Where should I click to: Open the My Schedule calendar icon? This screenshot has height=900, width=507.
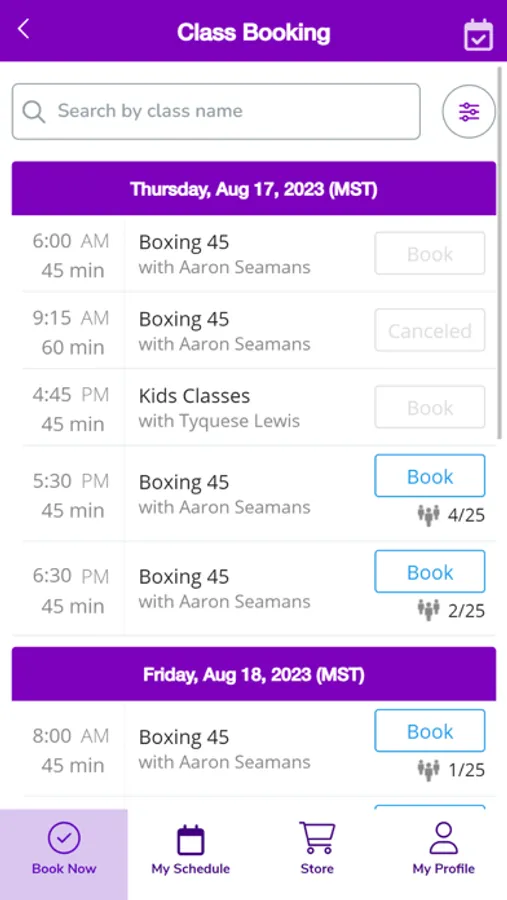[x=191, y=840]
